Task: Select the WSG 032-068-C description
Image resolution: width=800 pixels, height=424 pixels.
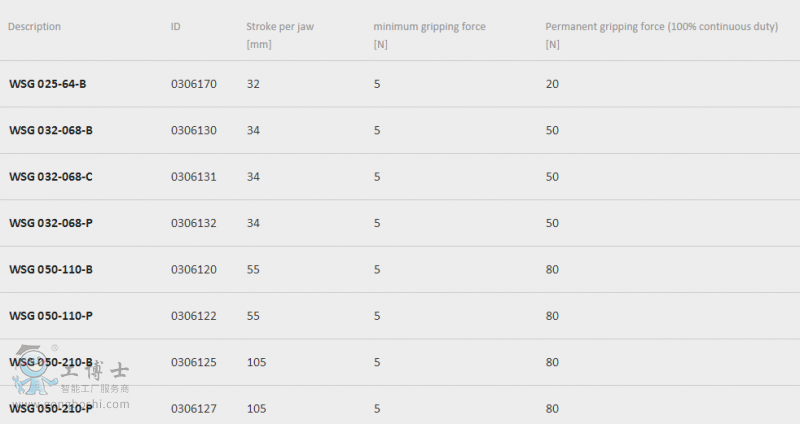Action: (x=51, y=177)
